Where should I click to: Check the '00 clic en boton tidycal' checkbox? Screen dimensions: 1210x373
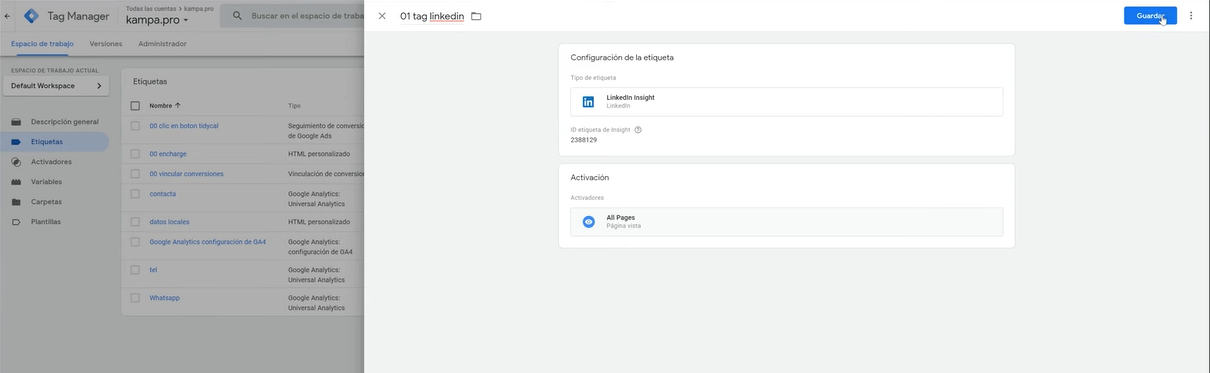135,126
